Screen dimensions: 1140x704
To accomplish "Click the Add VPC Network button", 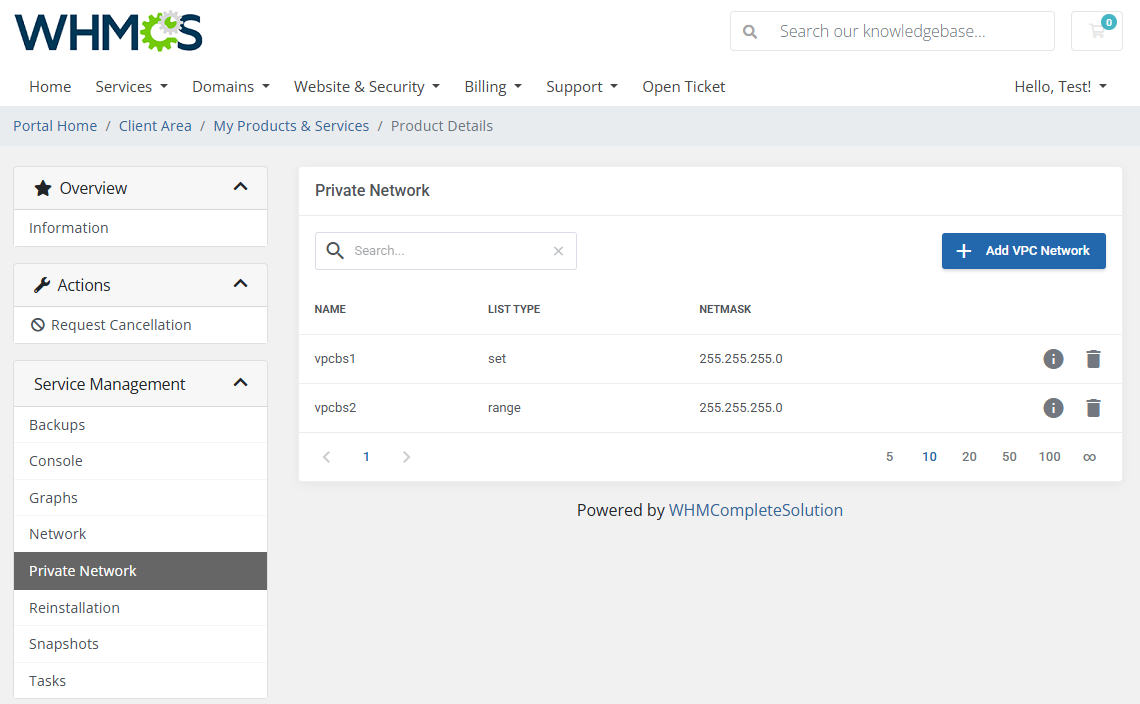I will tap(1023, 251).
